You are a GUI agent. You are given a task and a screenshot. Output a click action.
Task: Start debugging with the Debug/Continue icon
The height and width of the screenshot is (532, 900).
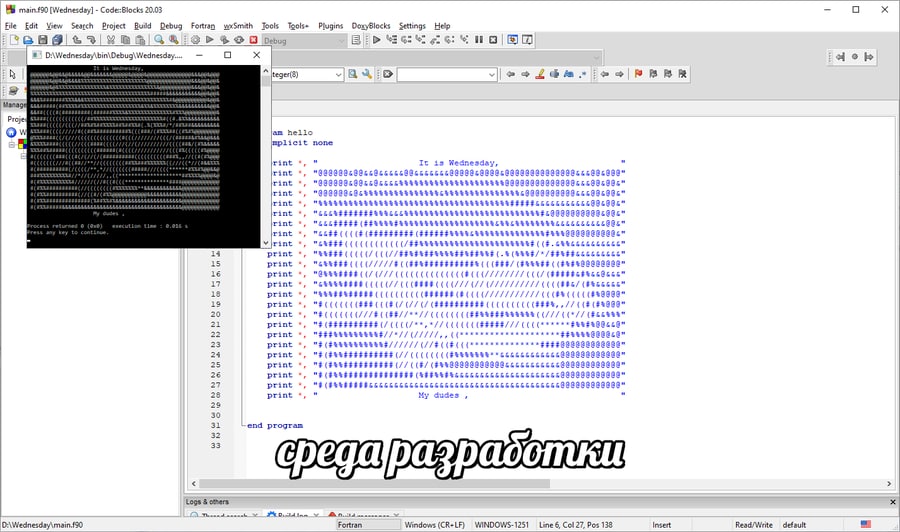(x=377, y=40)
